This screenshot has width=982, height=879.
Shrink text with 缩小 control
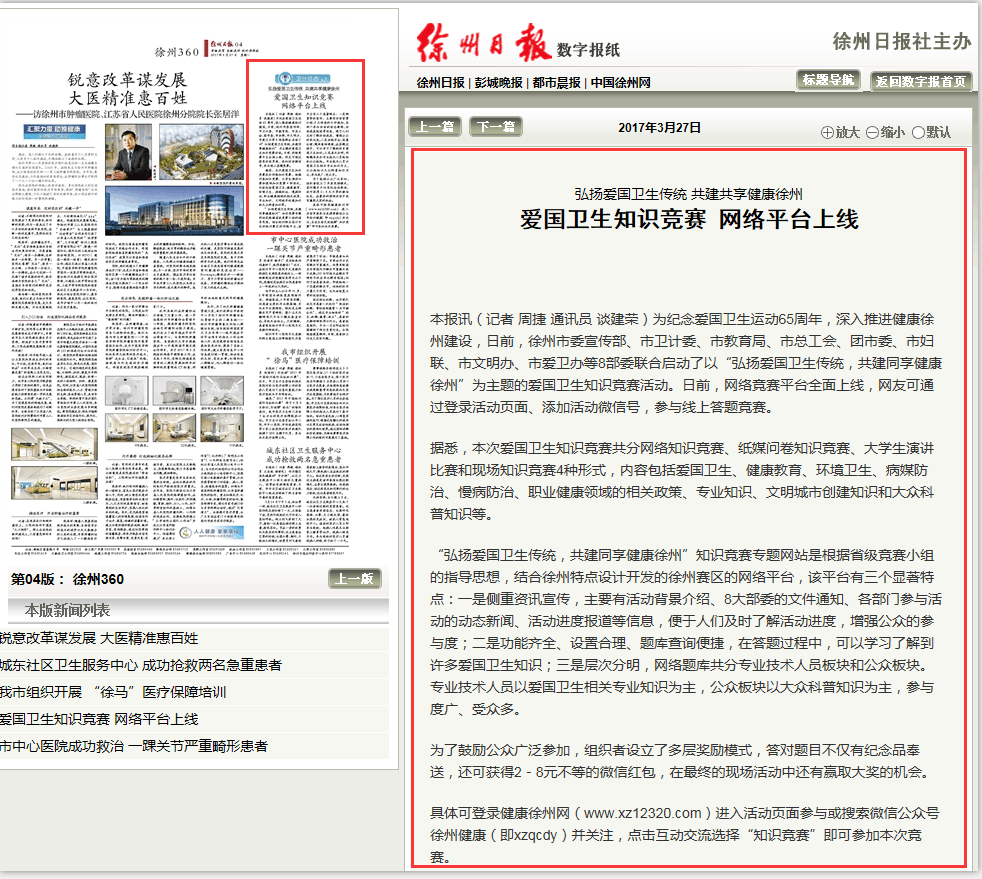pos(886,132)
